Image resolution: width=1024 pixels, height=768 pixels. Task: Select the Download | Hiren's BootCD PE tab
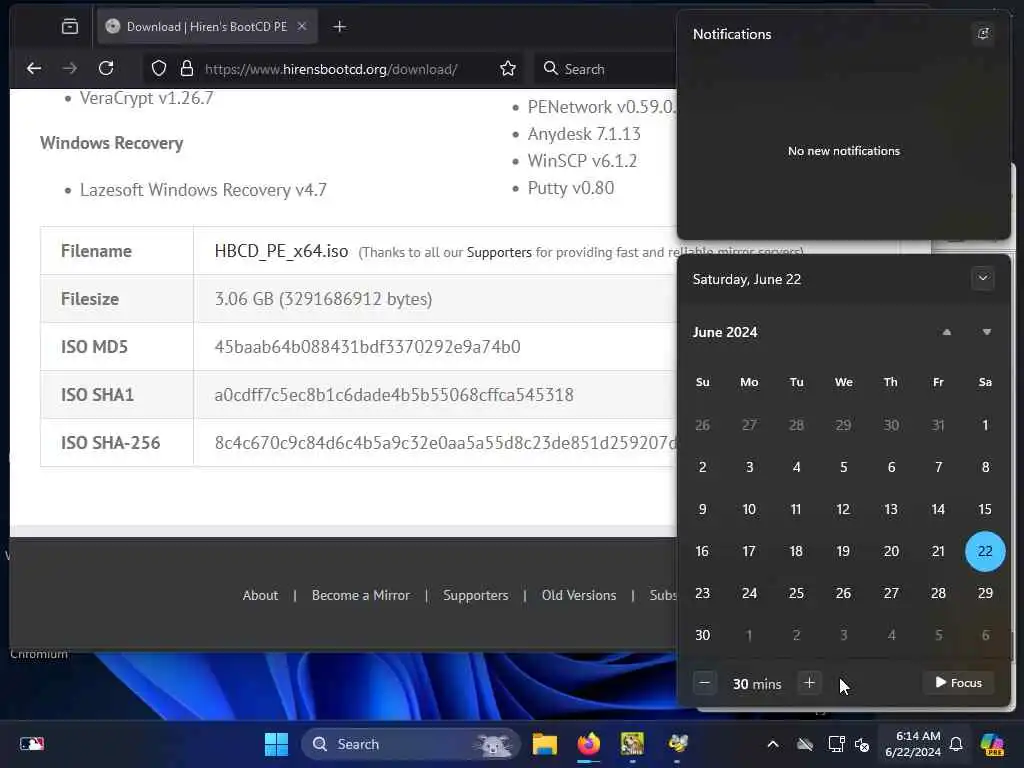coord(207,27)
